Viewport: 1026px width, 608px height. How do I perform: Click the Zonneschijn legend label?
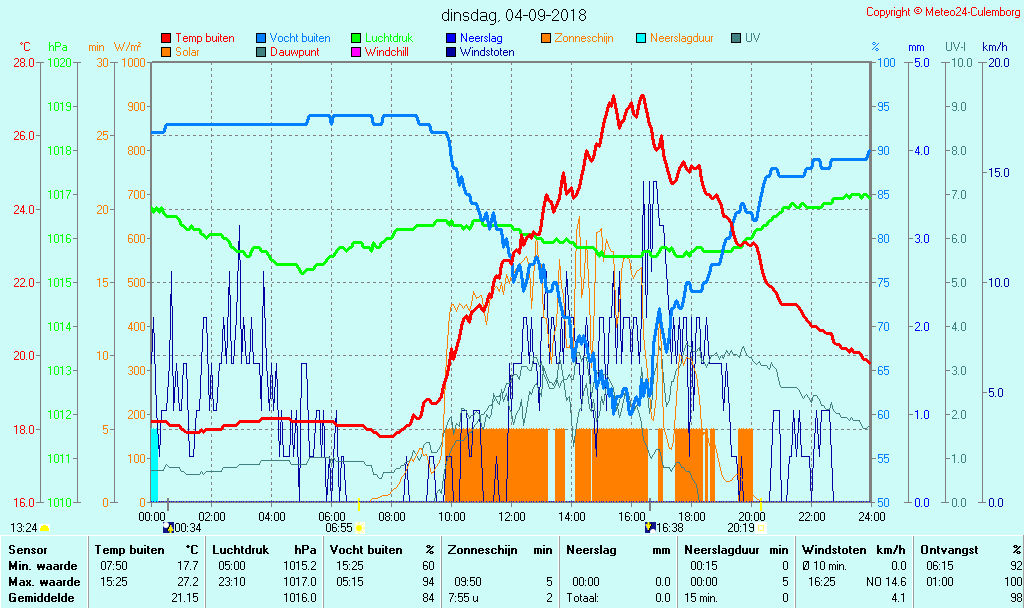point(584,39)
